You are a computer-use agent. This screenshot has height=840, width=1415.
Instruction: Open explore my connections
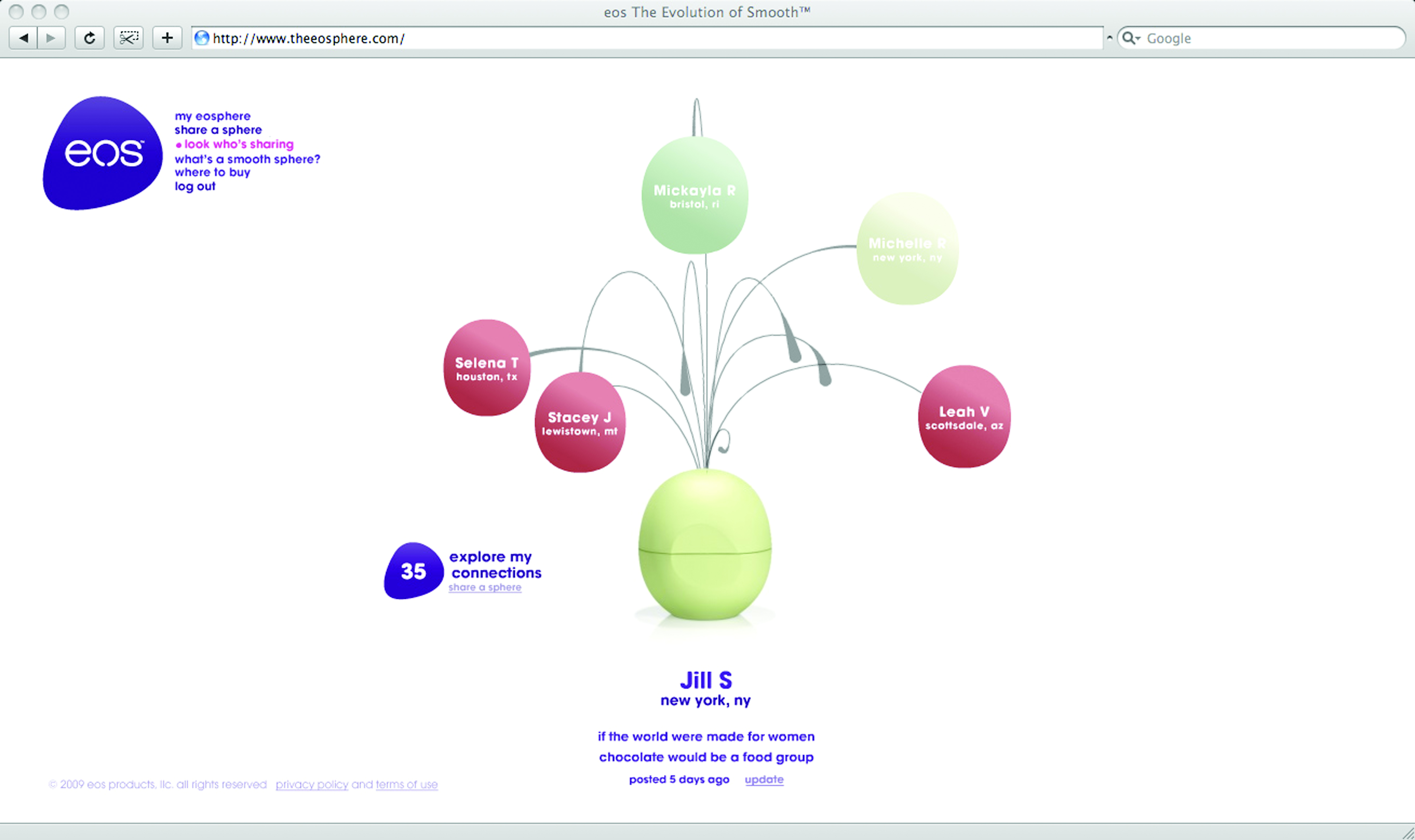click(495, 565)
